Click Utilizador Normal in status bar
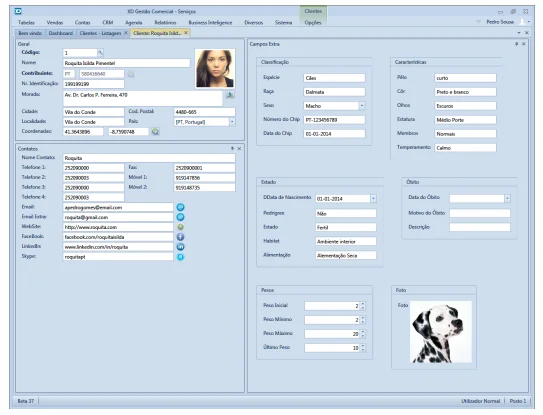This screenshot has height=415, width=543. point(480,401)
